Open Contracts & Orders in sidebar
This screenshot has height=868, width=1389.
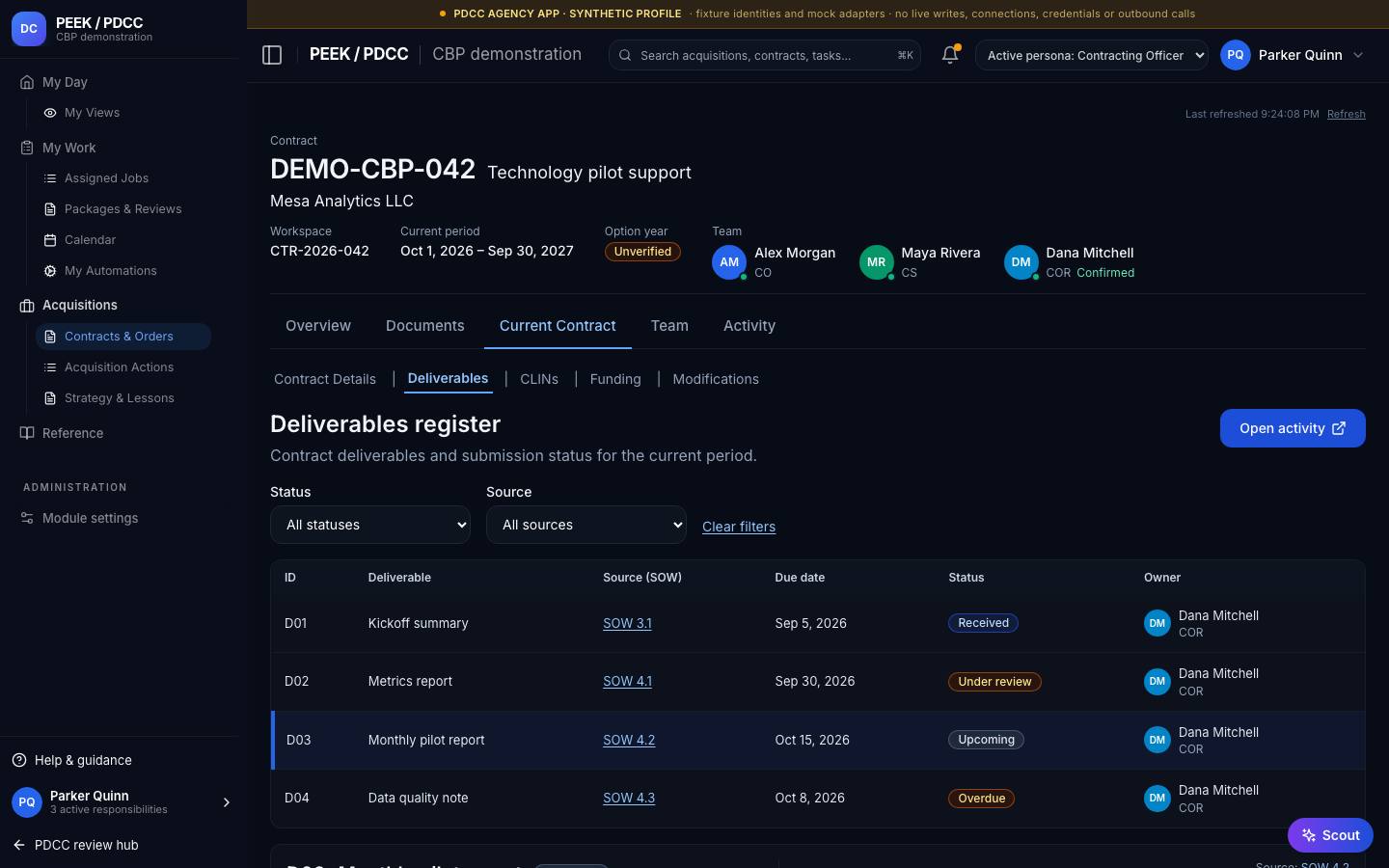(x=123, y=337)
